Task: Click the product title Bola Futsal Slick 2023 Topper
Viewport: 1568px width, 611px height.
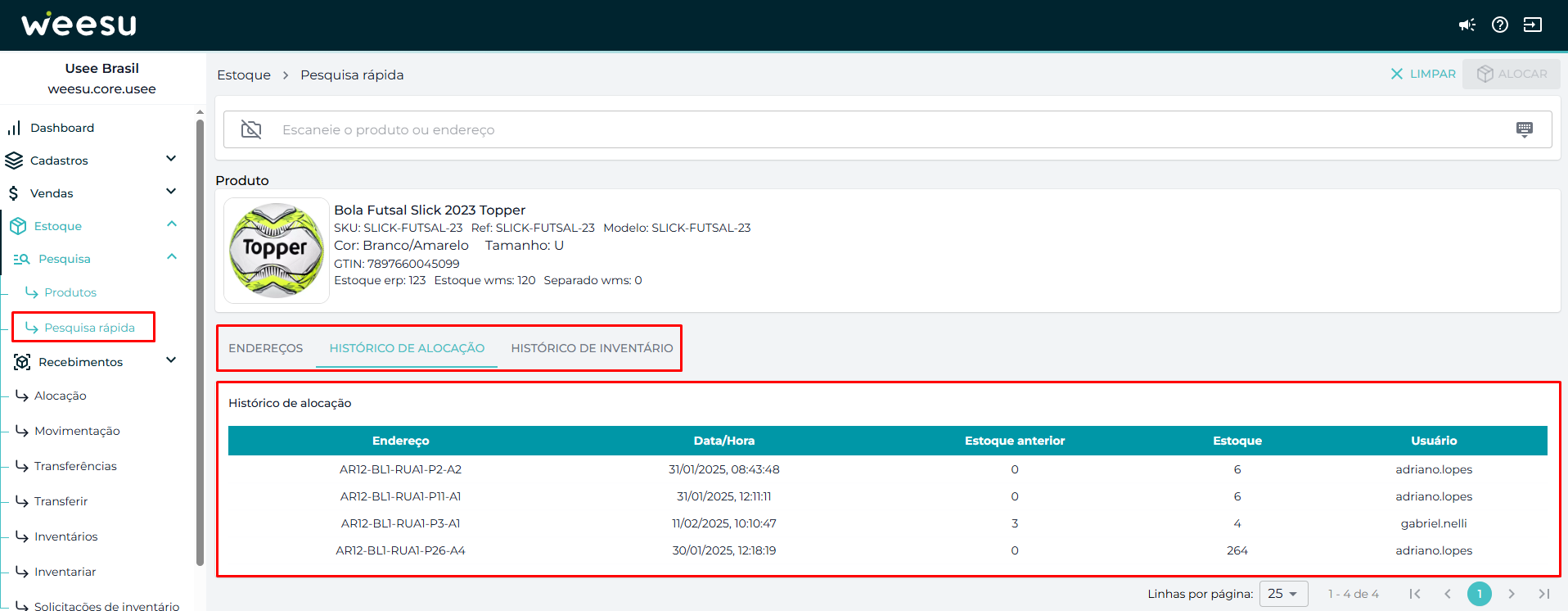Action: [430, 210]
